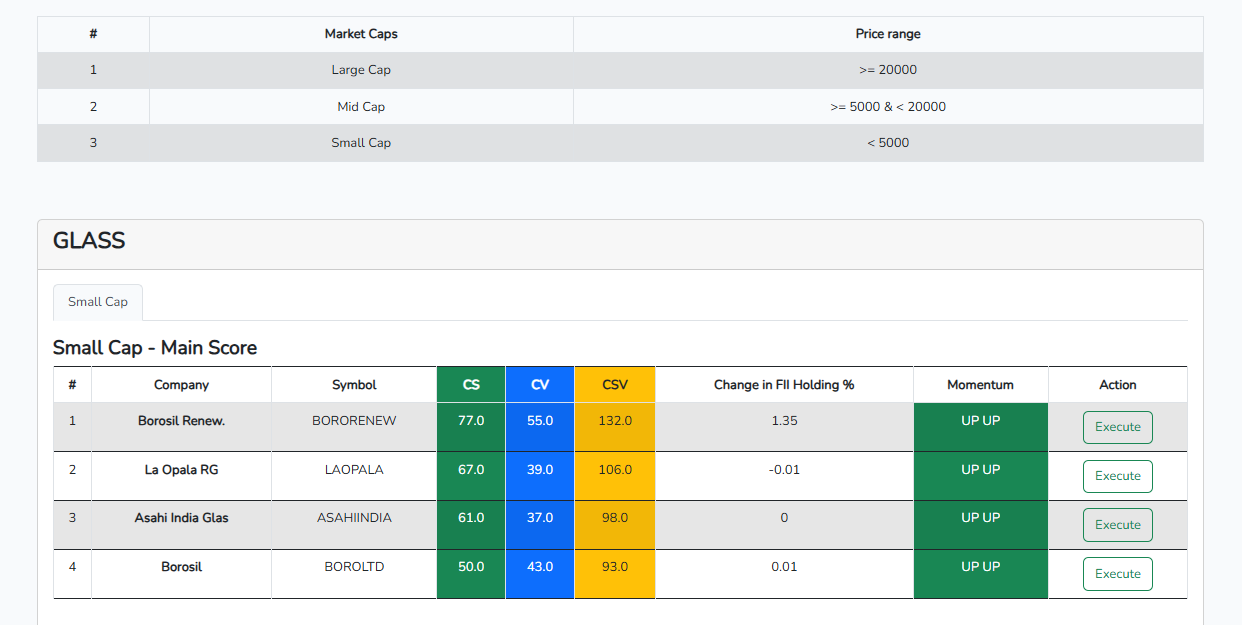Click price range < 5000

click(x=888, y=143)
